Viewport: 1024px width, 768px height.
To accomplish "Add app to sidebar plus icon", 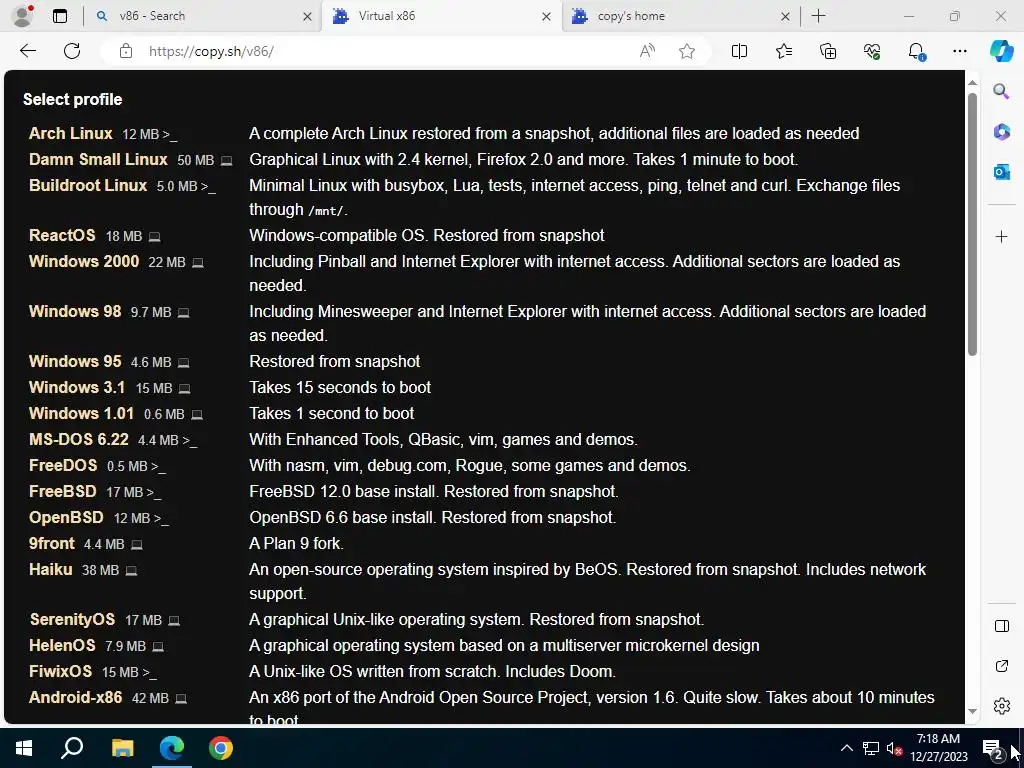I will [1001, 236].
